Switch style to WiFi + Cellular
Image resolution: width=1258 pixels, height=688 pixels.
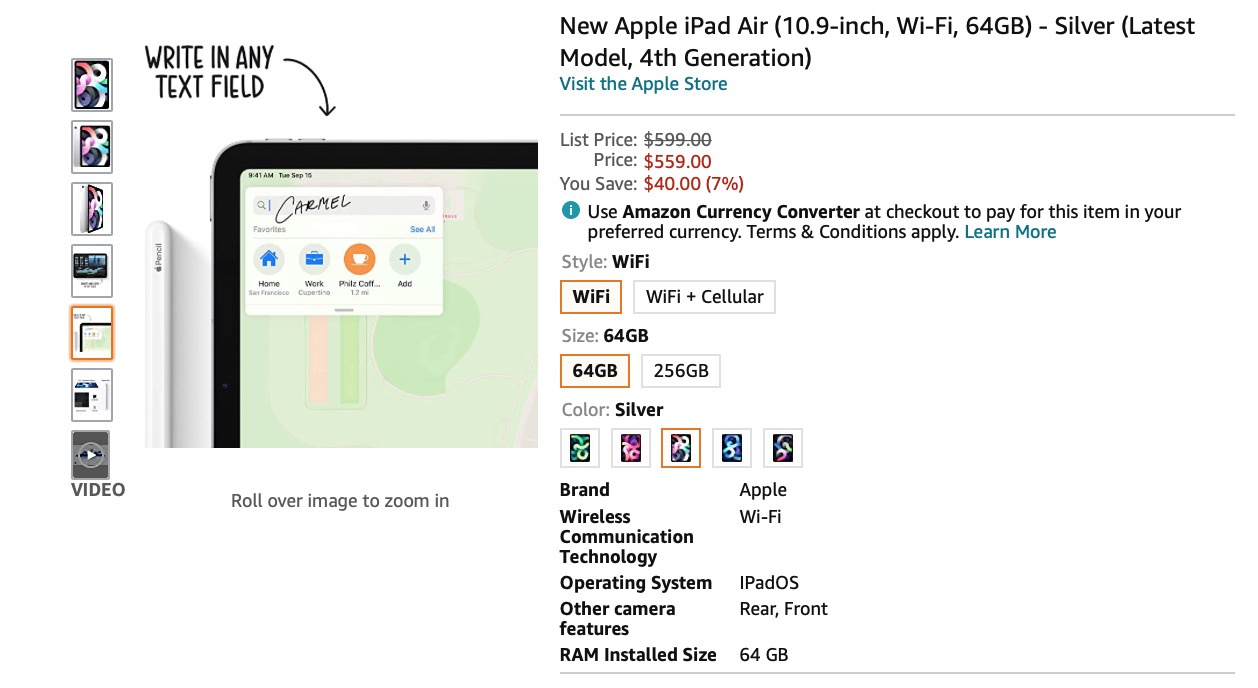coord(704,296)
